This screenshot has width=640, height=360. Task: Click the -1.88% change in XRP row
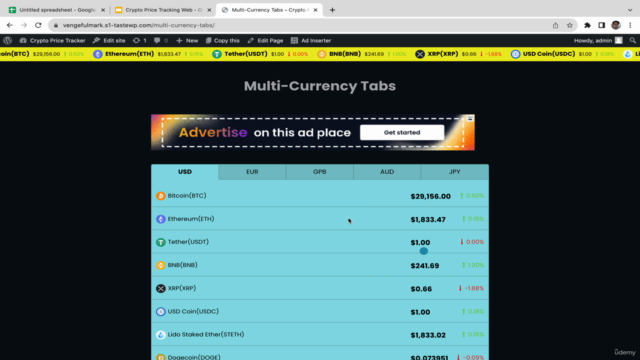(471, 289)
